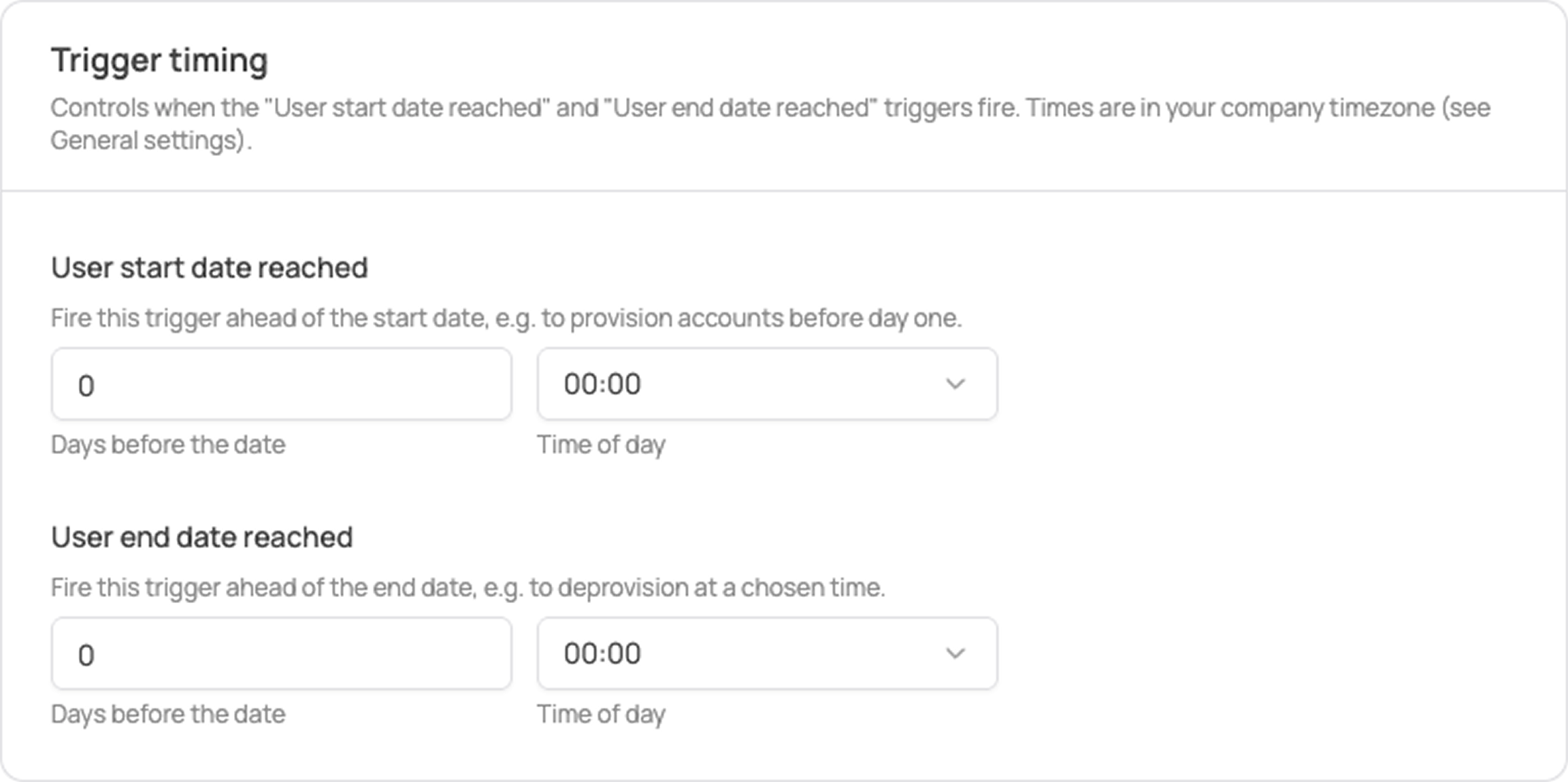Click the chevron icon in start date time dropdown
Viewport: 1568px width, 782px height.
(x=955, y=384)
